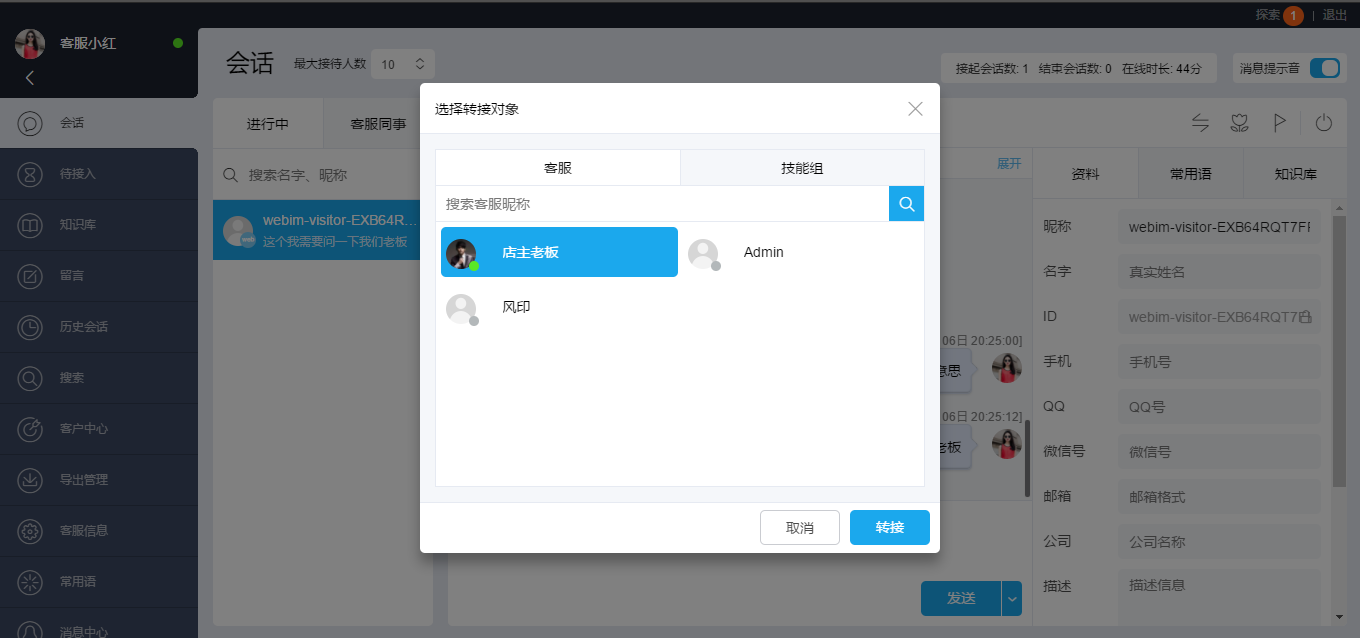
Task: Collapse sidebar with back chevron arrow
Action: pyautogui.click(x=30, y=78)
